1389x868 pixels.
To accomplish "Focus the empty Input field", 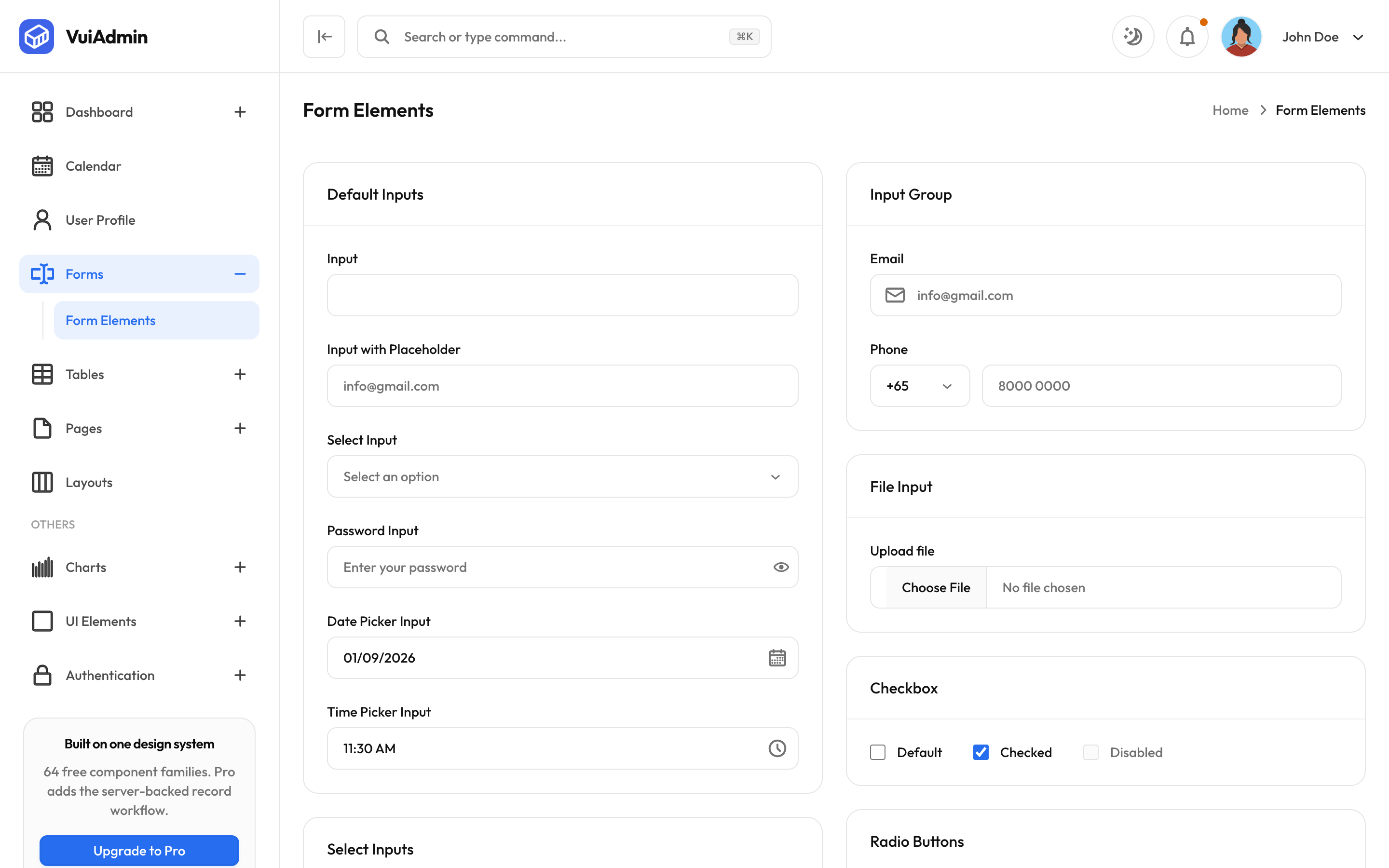I will (x=562, y=295).
